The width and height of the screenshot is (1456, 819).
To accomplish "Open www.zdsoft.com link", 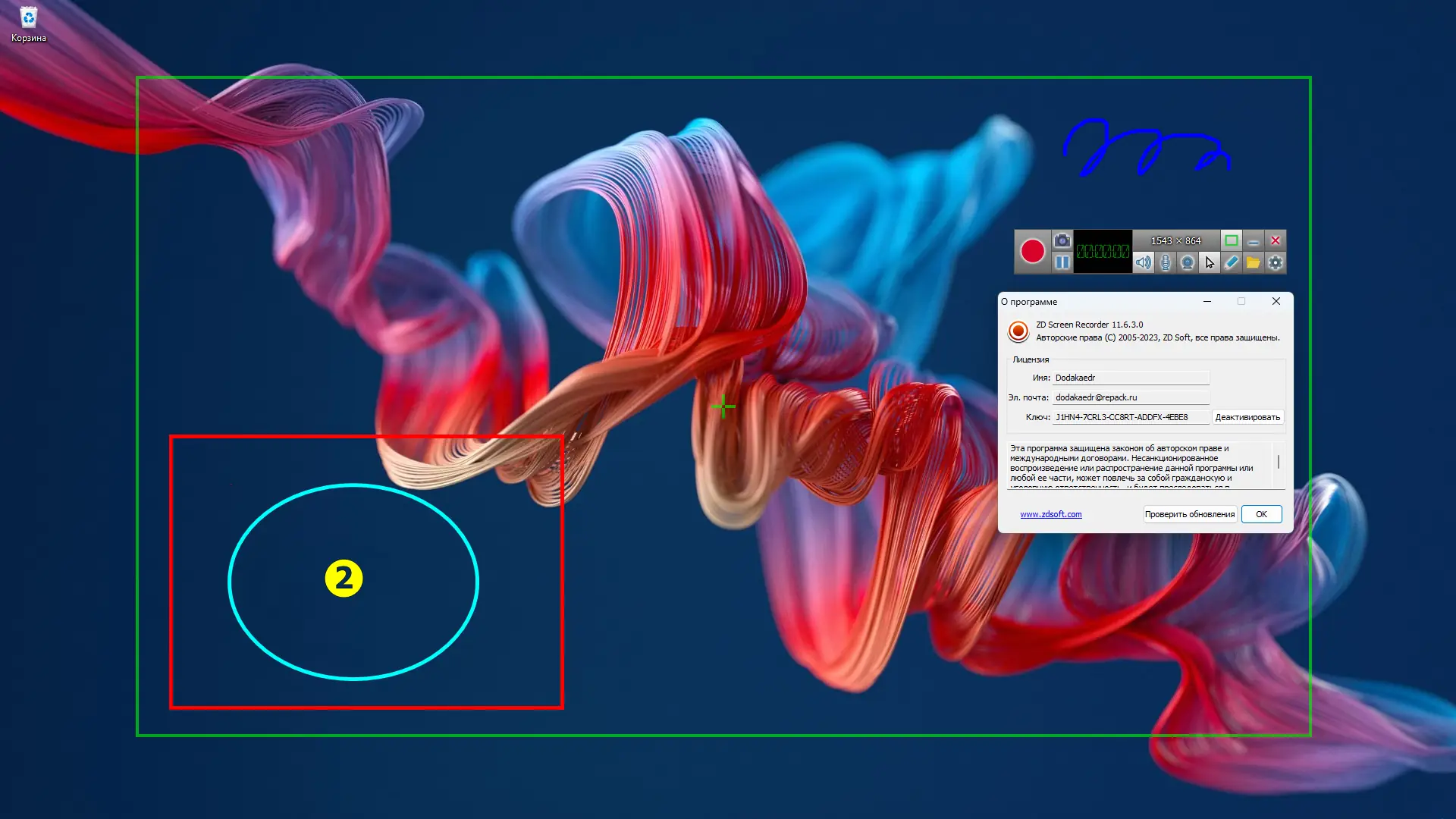I will 1050,514.
